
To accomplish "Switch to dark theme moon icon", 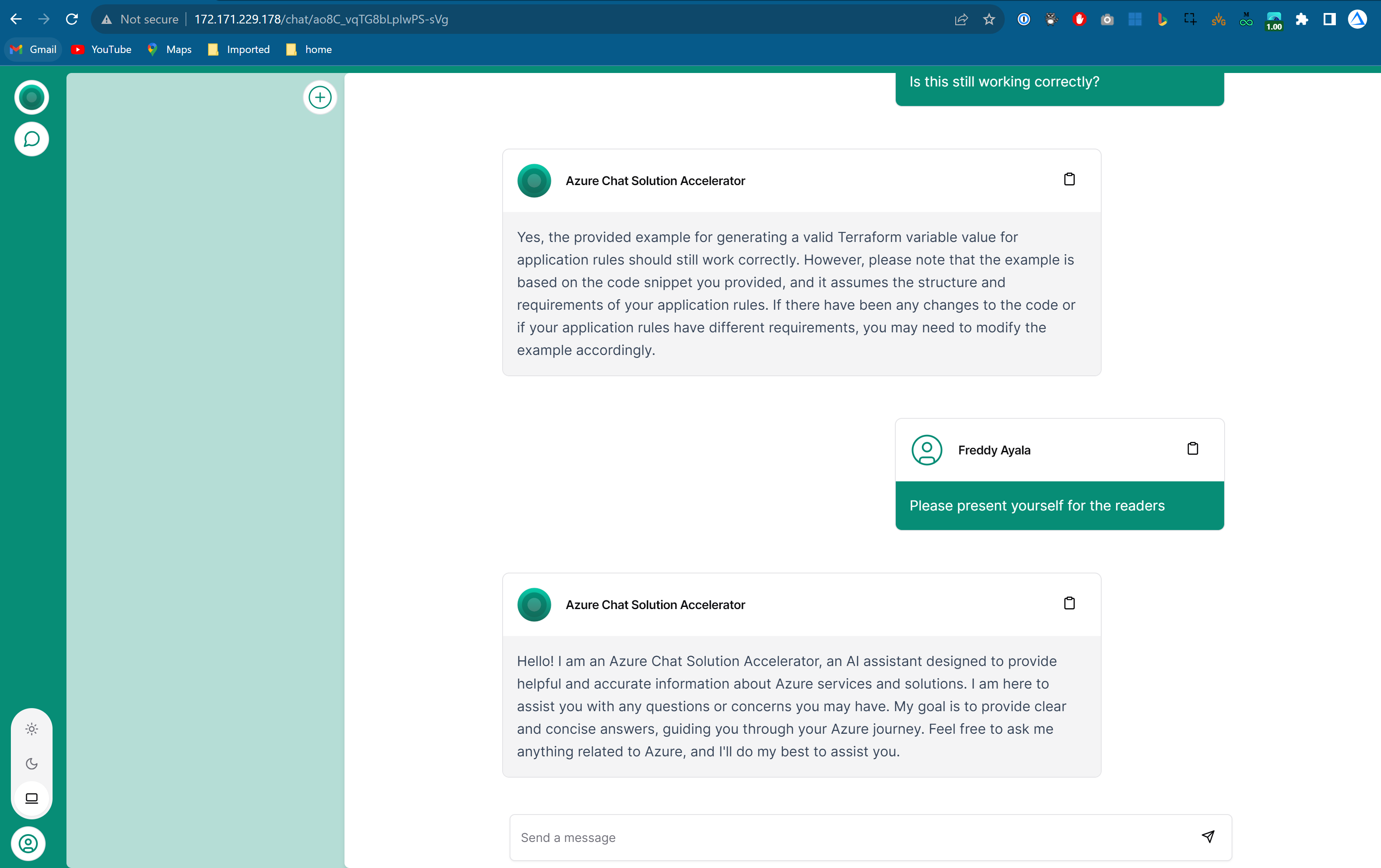I will 32,764.
